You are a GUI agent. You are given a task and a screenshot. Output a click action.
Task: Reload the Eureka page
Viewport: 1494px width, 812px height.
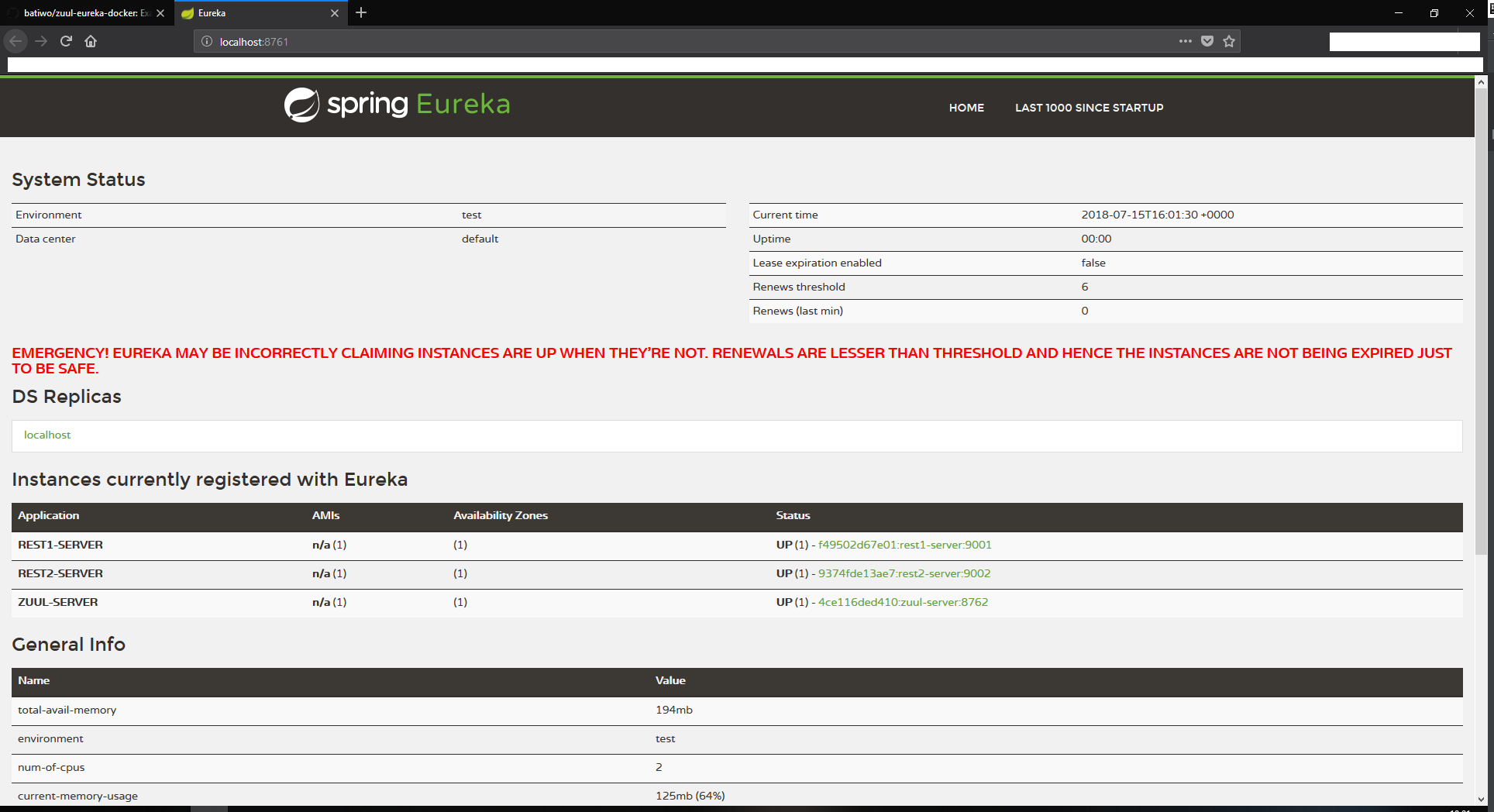(x=66, y=41)
